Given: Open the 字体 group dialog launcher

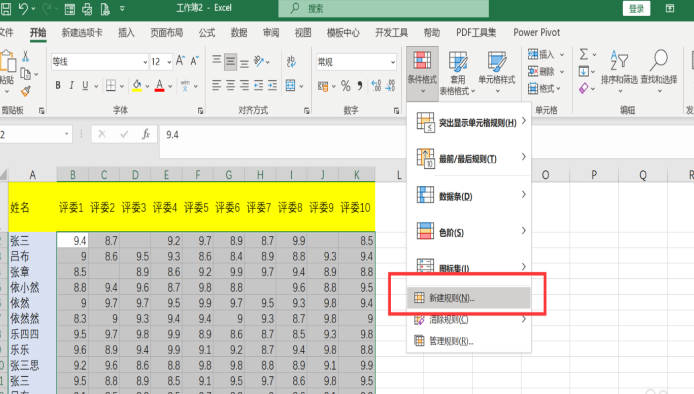Looking at the screenshot, I should point(200,111).
